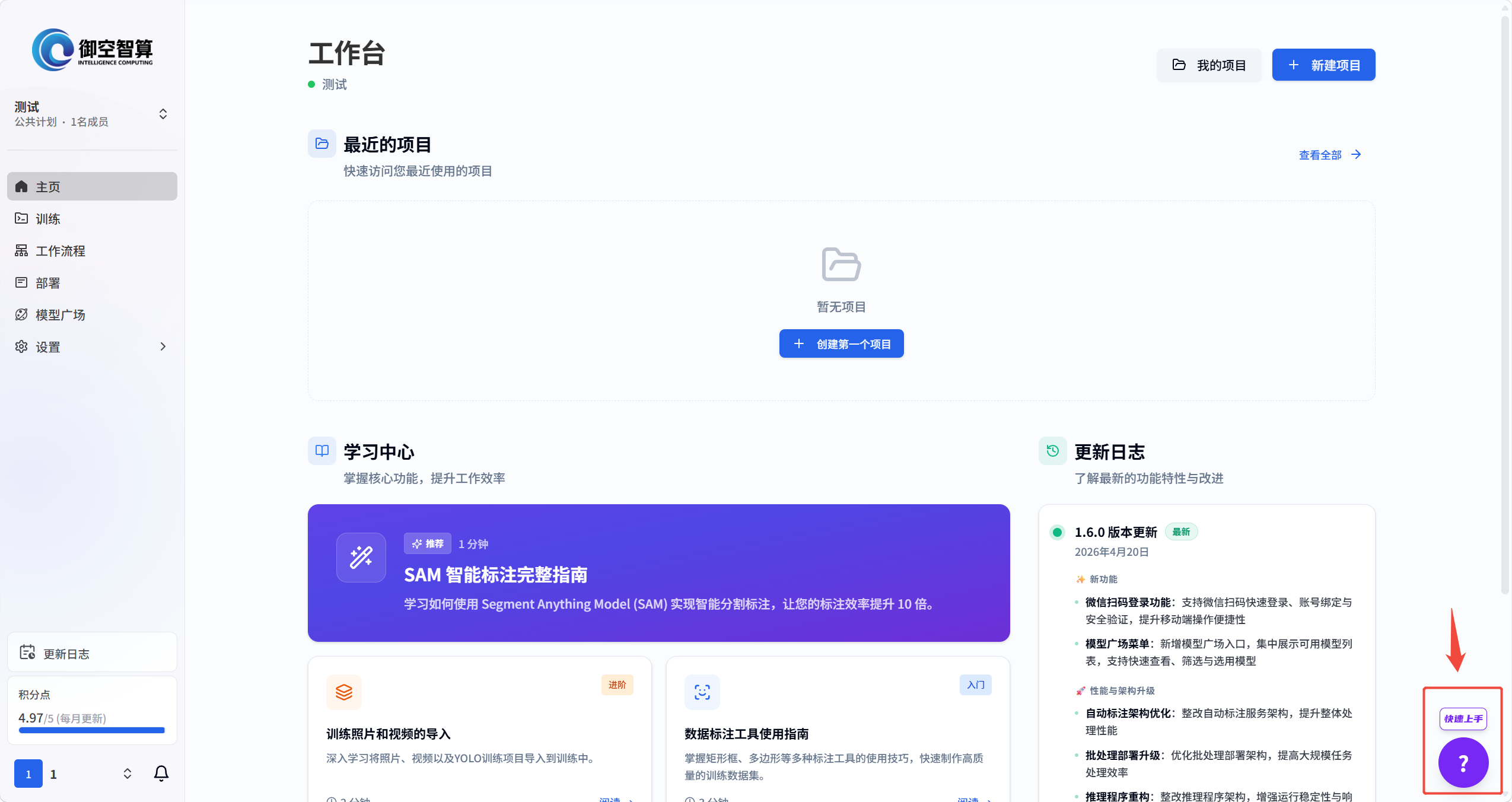Open SAM 智能标注完整指南 banner

click(658, 572)
